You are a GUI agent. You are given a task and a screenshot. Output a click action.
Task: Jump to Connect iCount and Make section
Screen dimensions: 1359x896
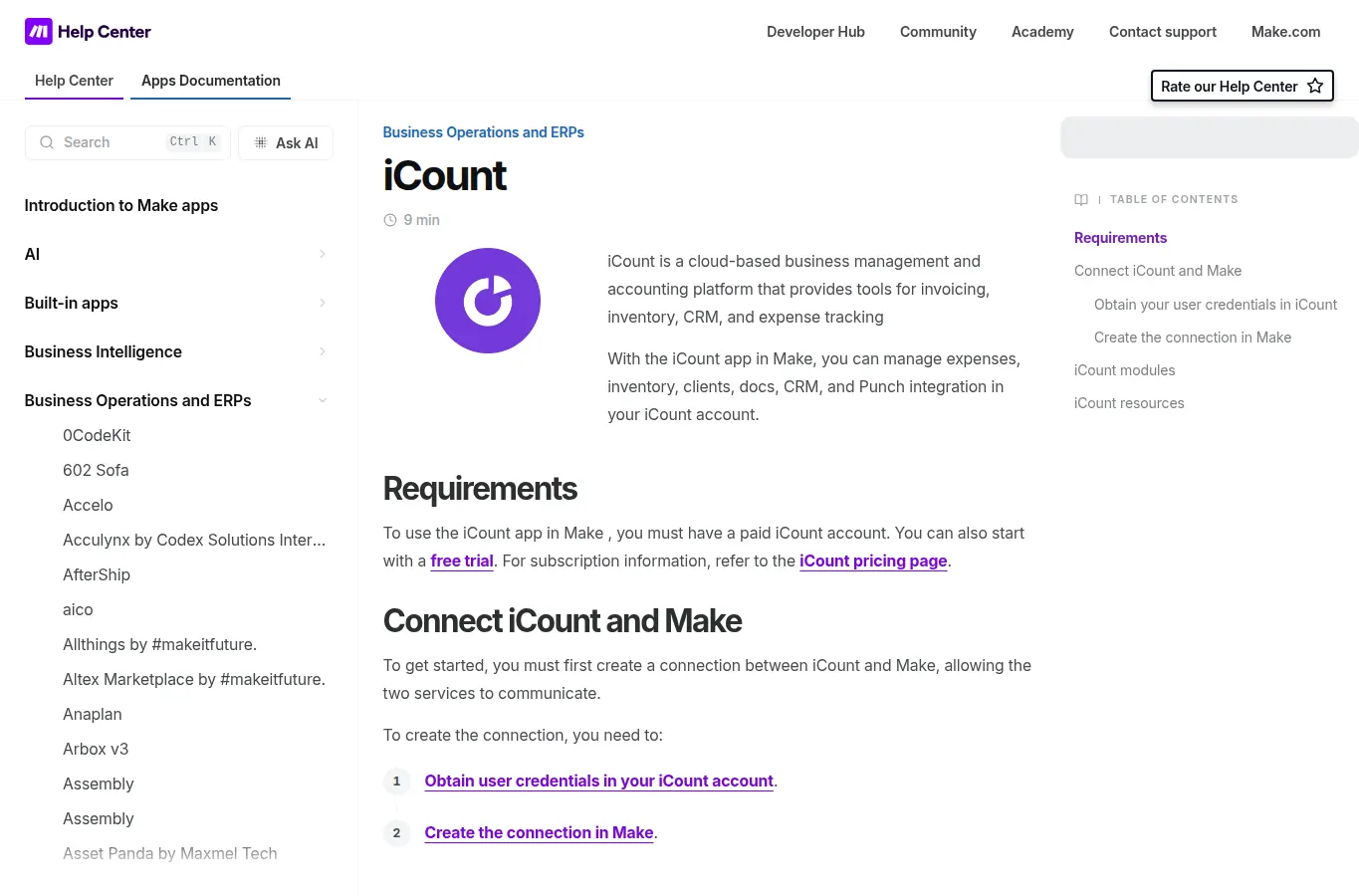[1158, 271]
